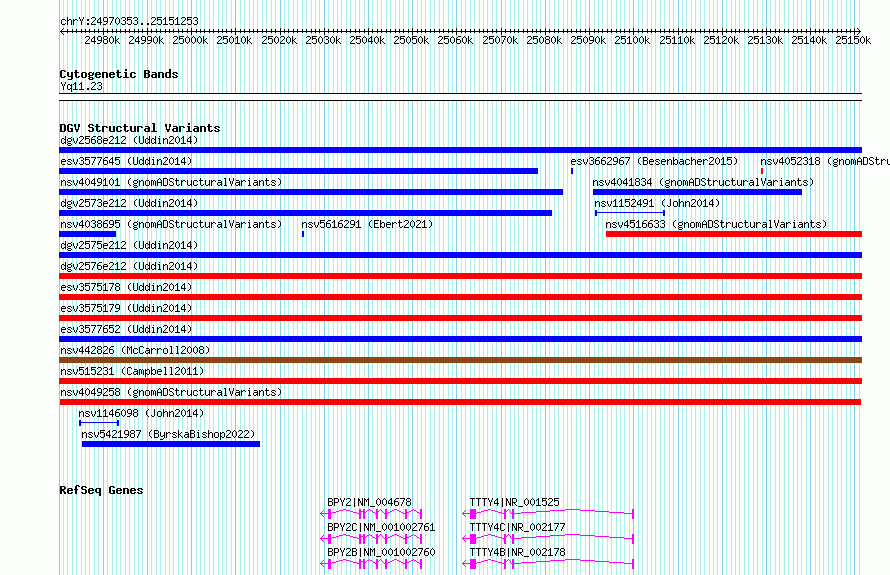
Task: Click the red bar under dgv2576e212
Action: tap(460, 276)
